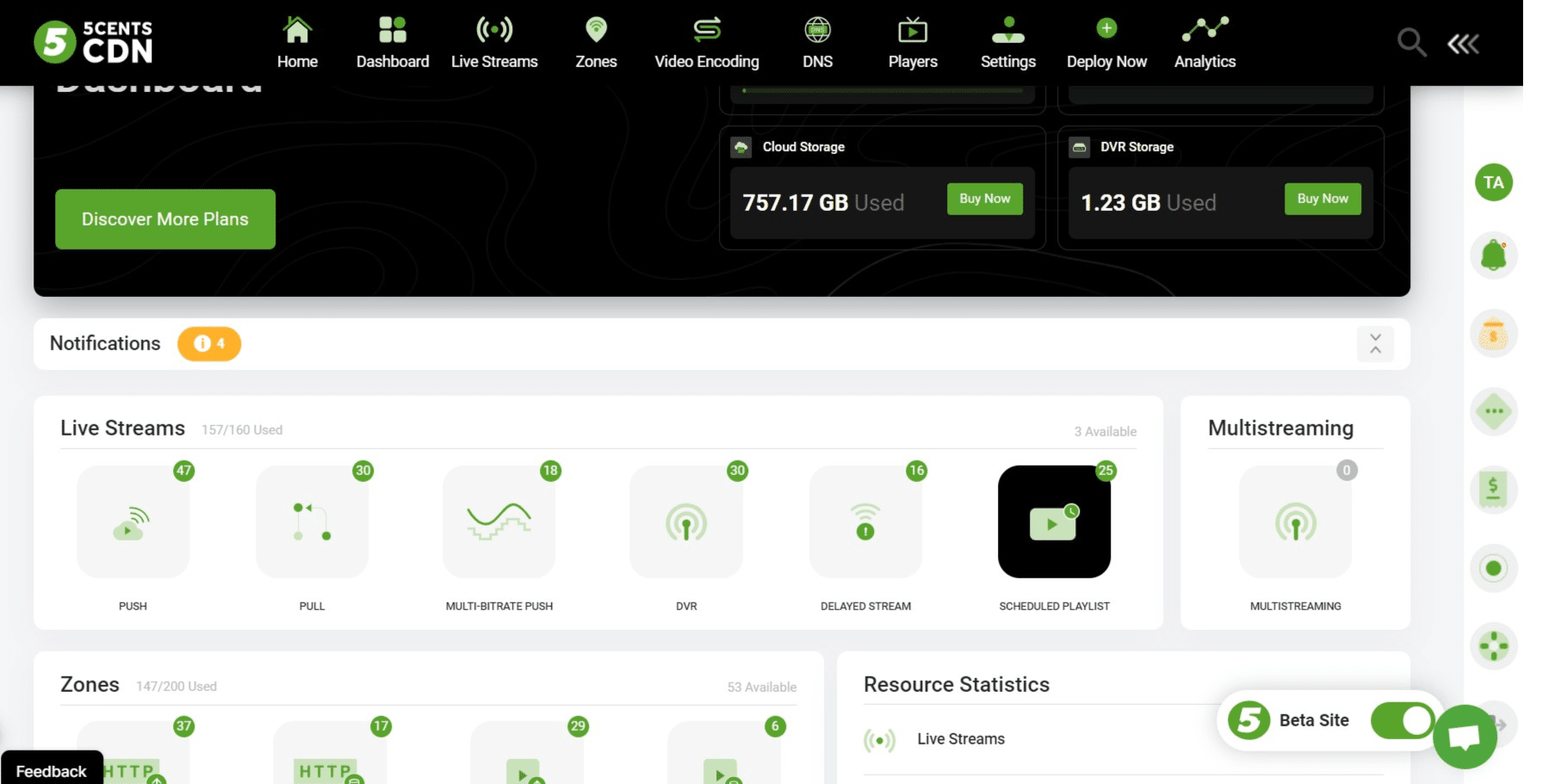The width and height of the screenshot is (1561, 784).
Task: Click the "157/160 Used" text
Action: pyautogui.click(x=242, y=430)
